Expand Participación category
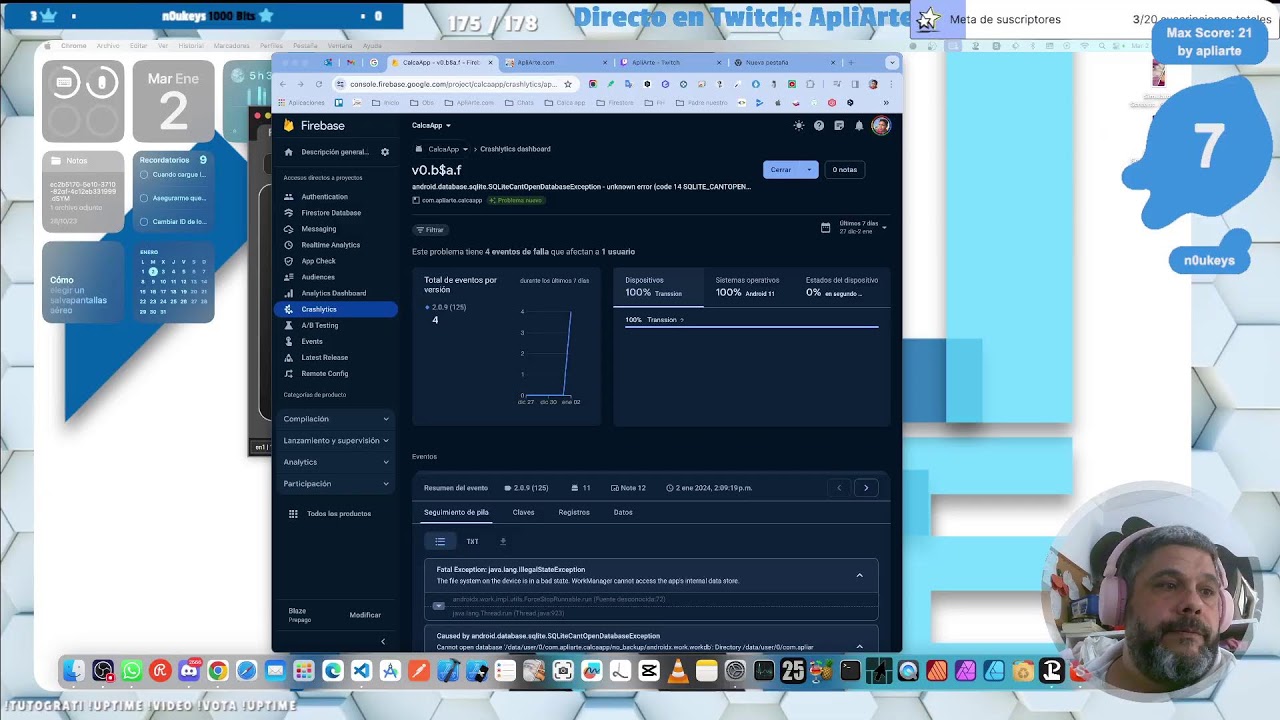This screenshot has width=1280, height=720. point(336,484)
